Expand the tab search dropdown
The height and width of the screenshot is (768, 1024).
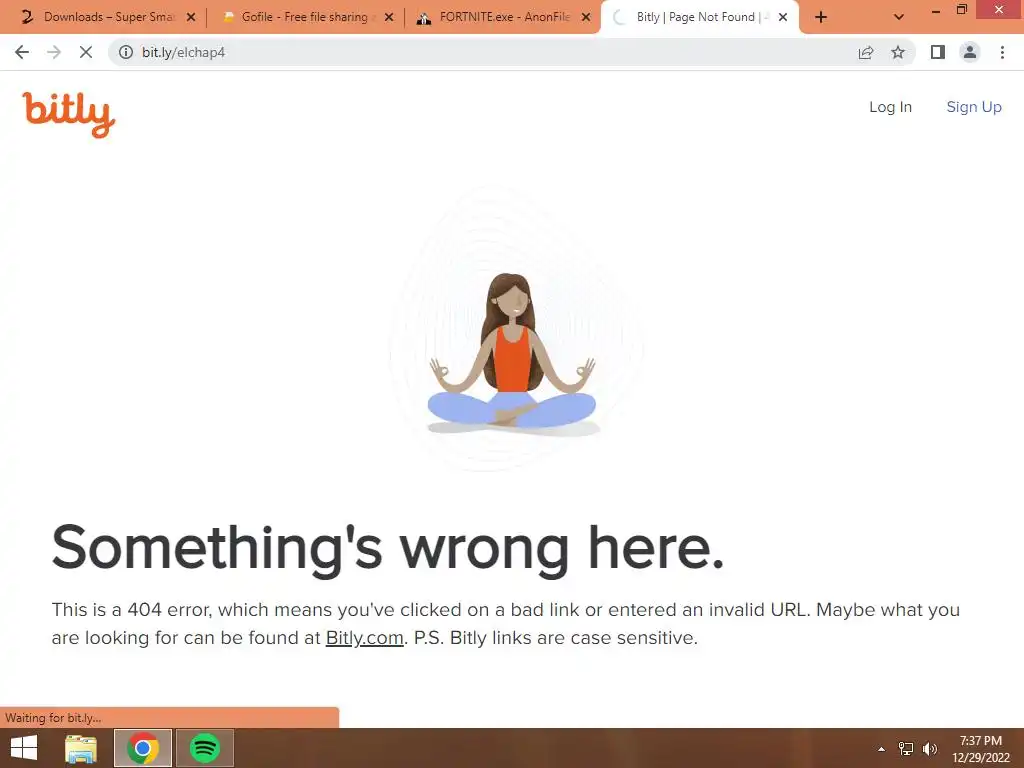click(899, 18)
